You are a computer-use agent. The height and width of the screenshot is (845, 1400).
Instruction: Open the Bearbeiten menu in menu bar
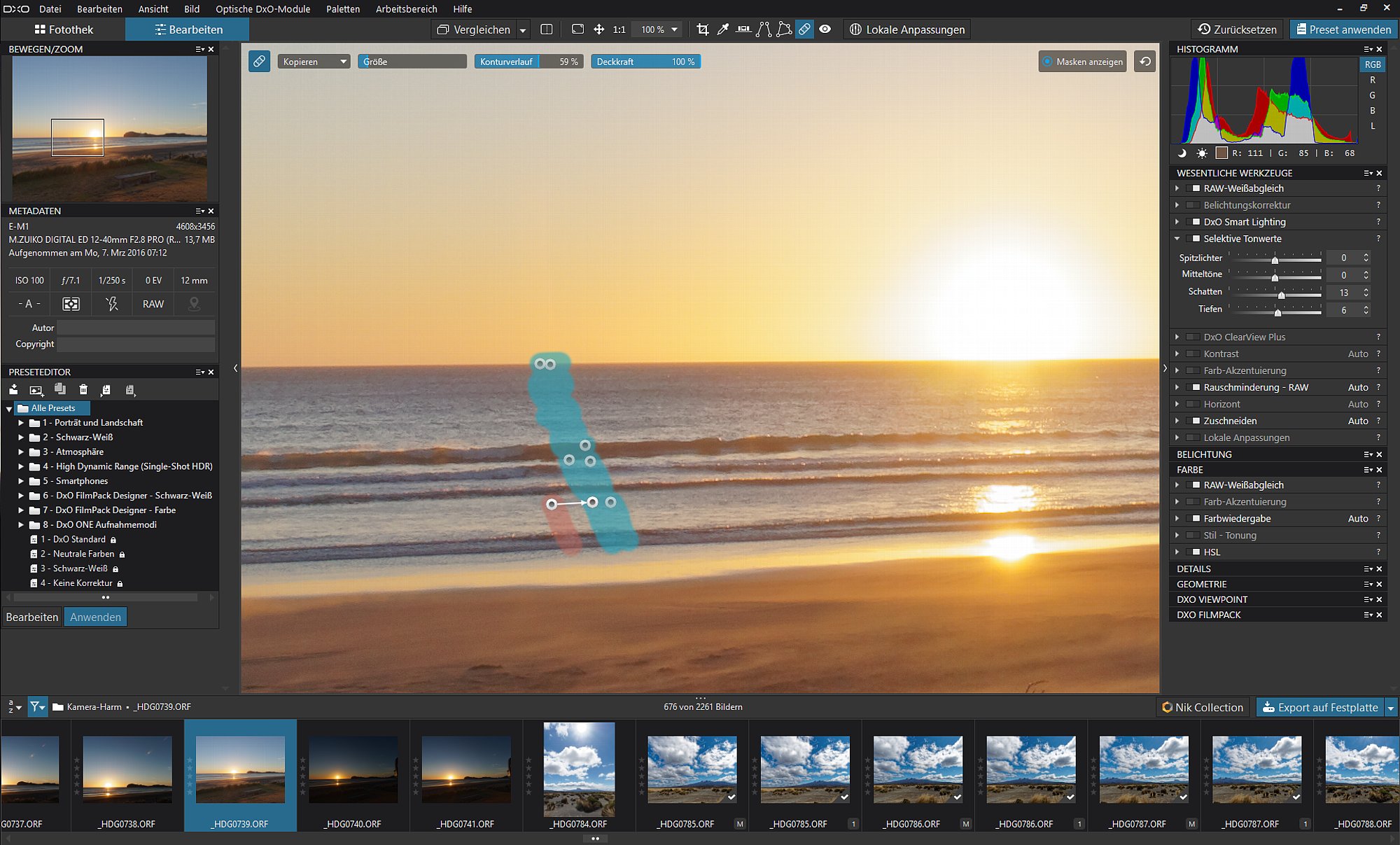99,9
